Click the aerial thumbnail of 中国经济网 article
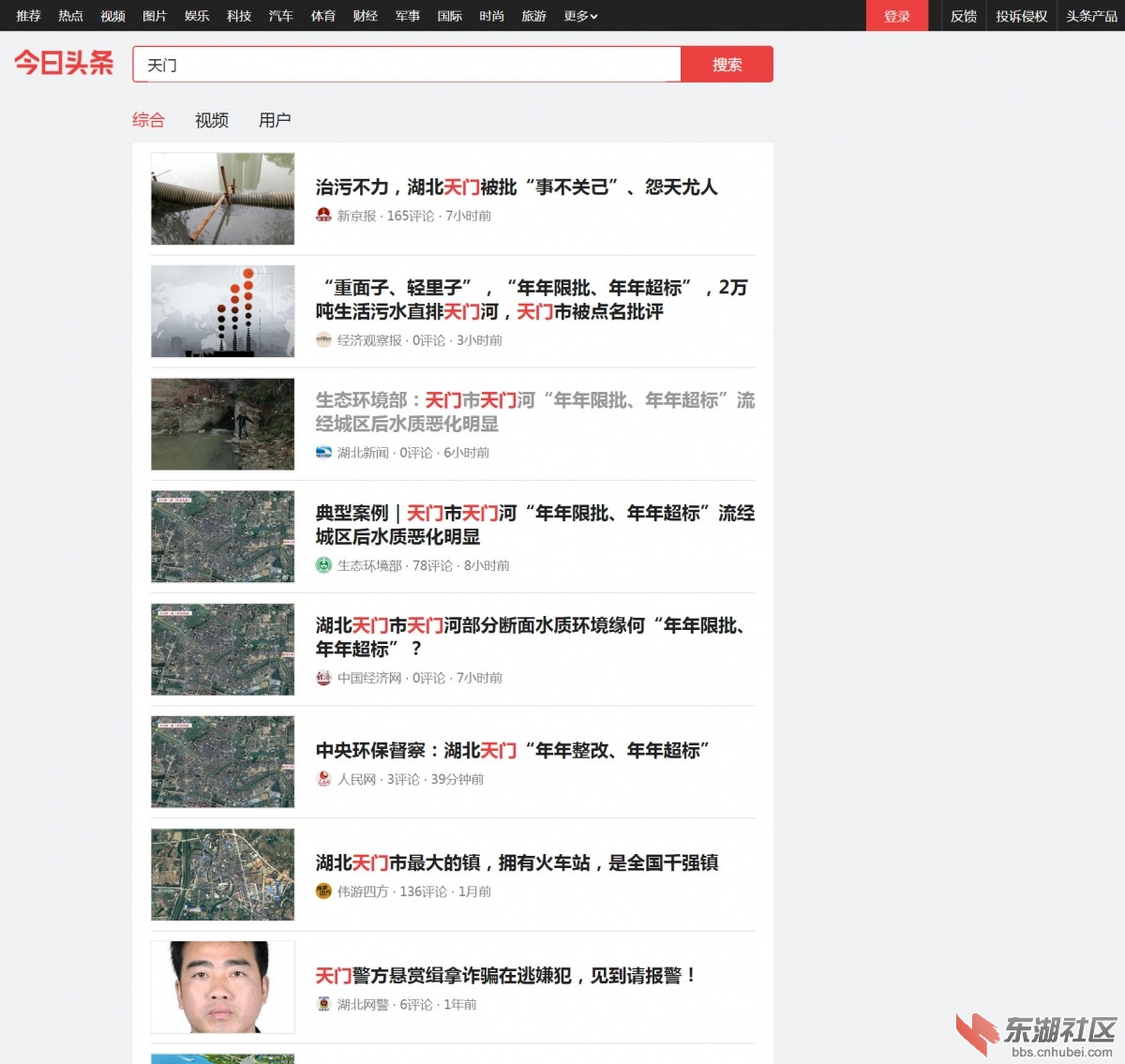Image resolution: width=1125 pixels, height=1064 pixels. click(223, 649)
